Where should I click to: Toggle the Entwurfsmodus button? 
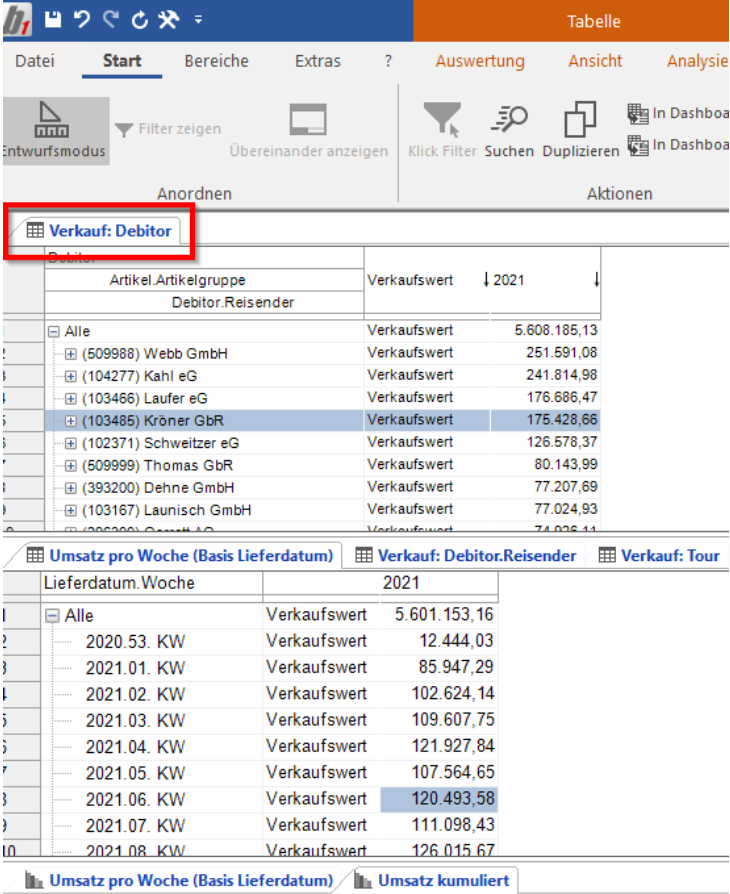54,131
